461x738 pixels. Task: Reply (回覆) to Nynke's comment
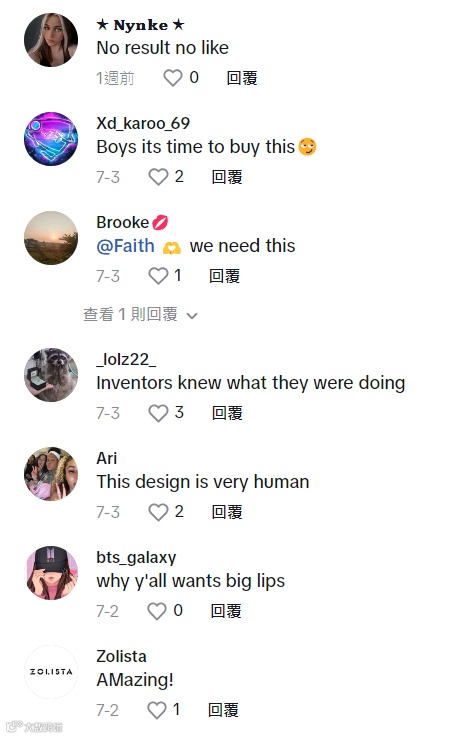[242, 78]
